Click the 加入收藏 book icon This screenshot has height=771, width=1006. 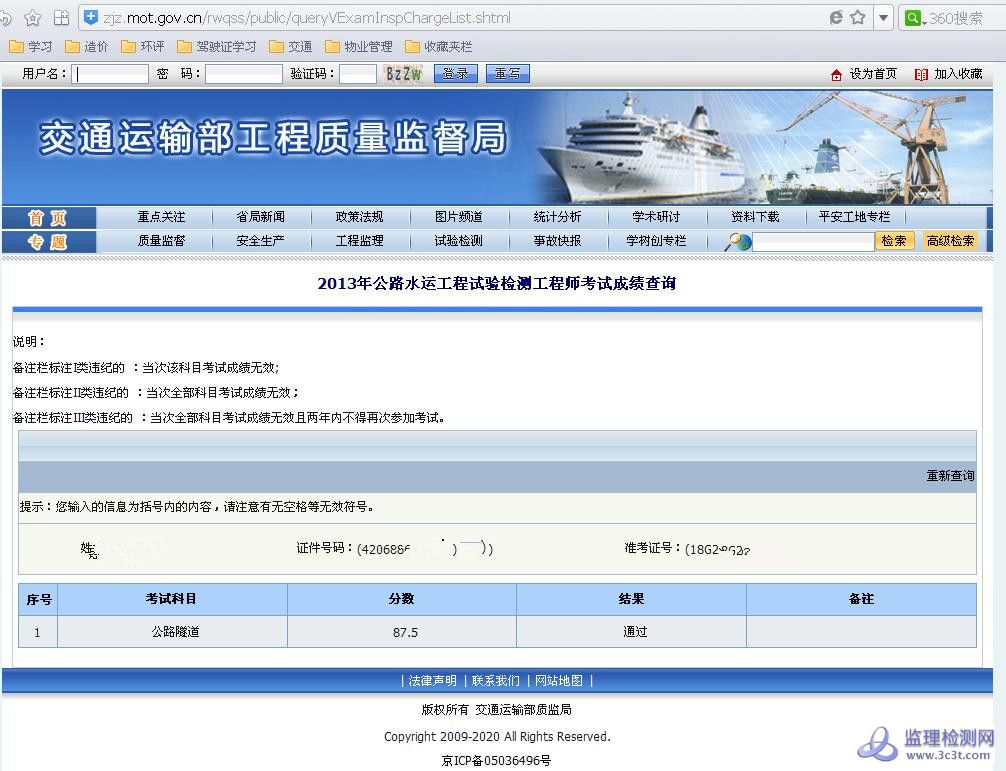pyautogui.click(x=920, y=74)
